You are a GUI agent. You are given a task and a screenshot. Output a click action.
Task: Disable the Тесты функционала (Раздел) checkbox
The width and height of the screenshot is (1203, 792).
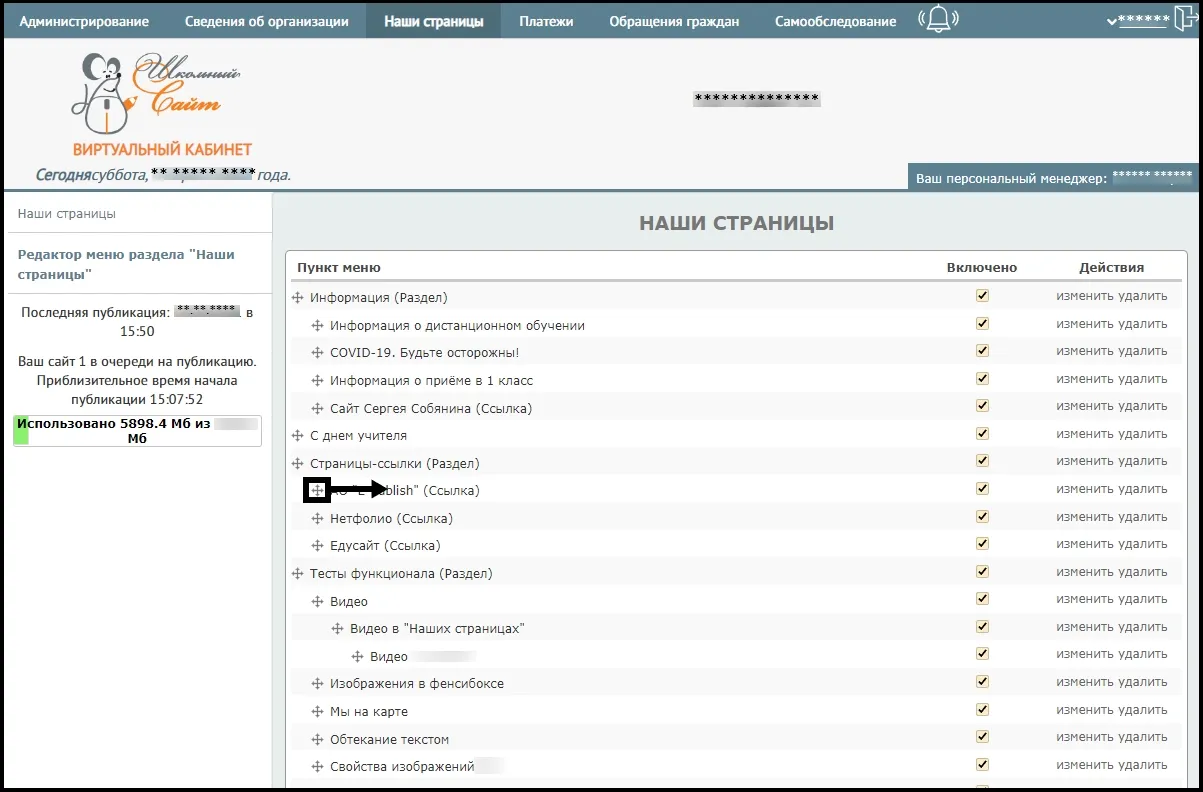982,572
